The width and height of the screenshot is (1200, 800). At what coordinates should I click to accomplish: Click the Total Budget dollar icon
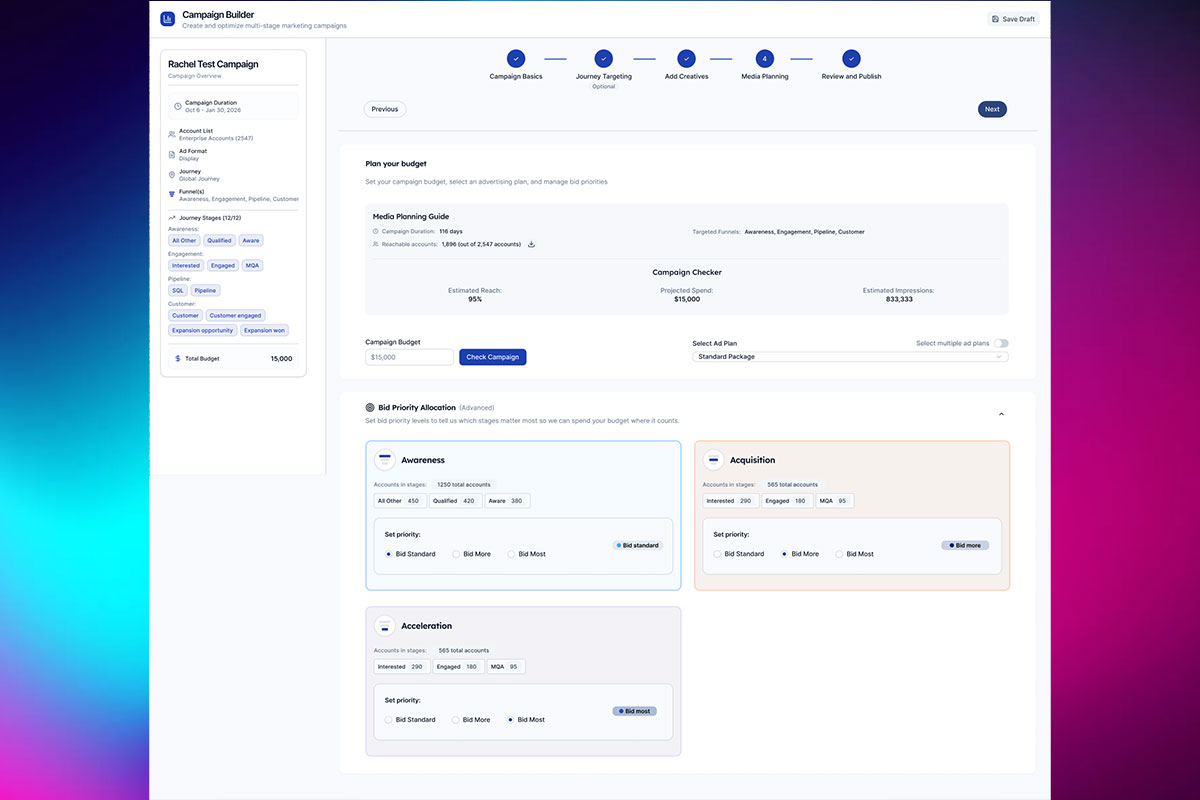pyautogui.click(x=178, y=358)
